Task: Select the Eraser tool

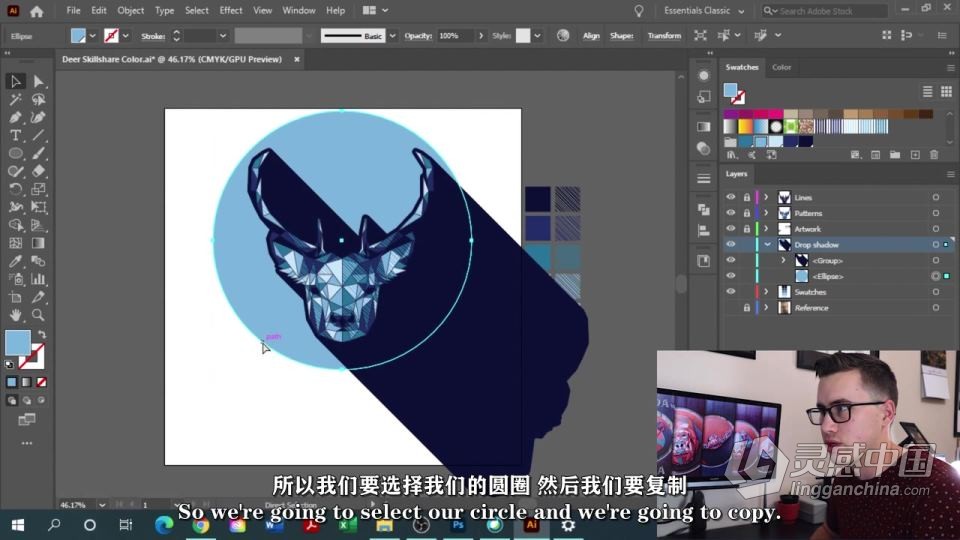Action: coord(38,171)
